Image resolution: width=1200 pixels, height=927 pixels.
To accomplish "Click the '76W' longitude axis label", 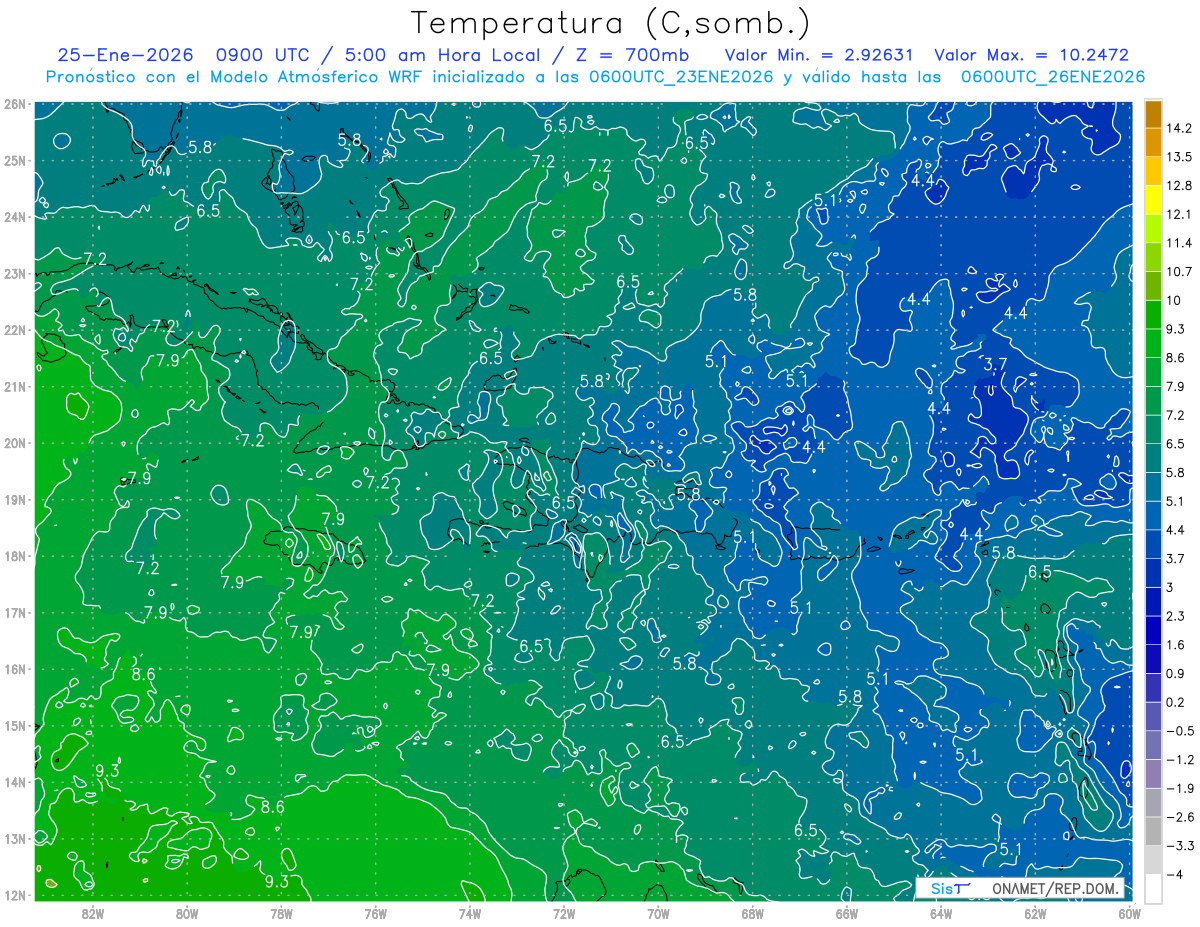I will click(x=376, y=913).
